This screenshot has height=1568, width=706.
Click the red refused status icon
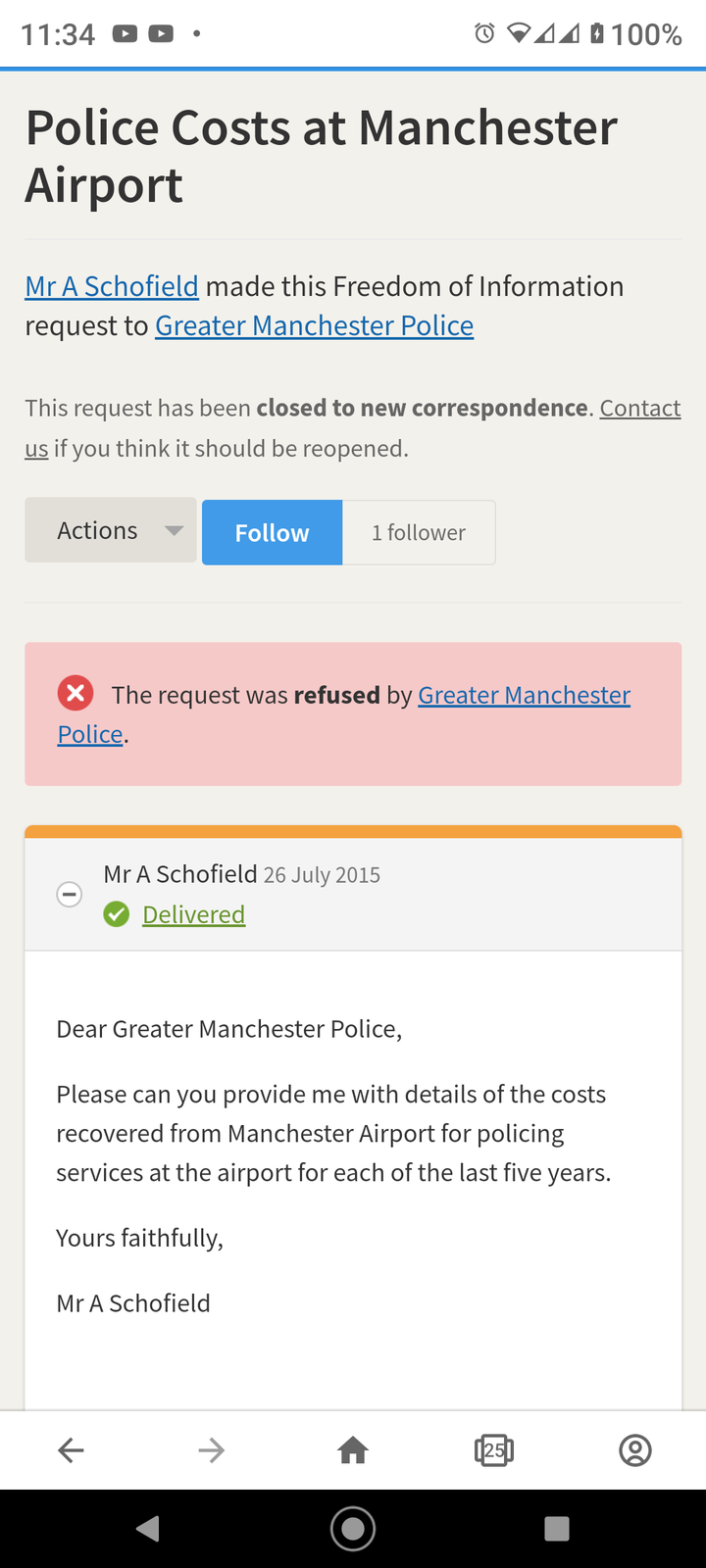(76, 693)
